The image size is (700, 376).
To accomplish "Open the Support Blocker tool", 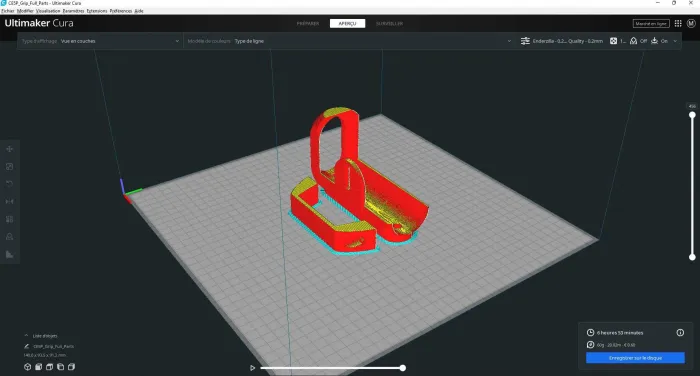I will pyautogui.click(x=9, y=237).
